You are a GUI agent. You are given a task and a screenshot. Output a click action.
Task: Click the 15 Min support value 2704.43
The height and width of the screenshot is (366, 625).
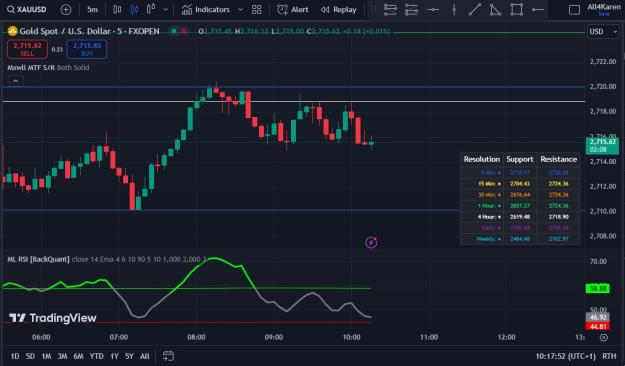(x=520, y=184)
